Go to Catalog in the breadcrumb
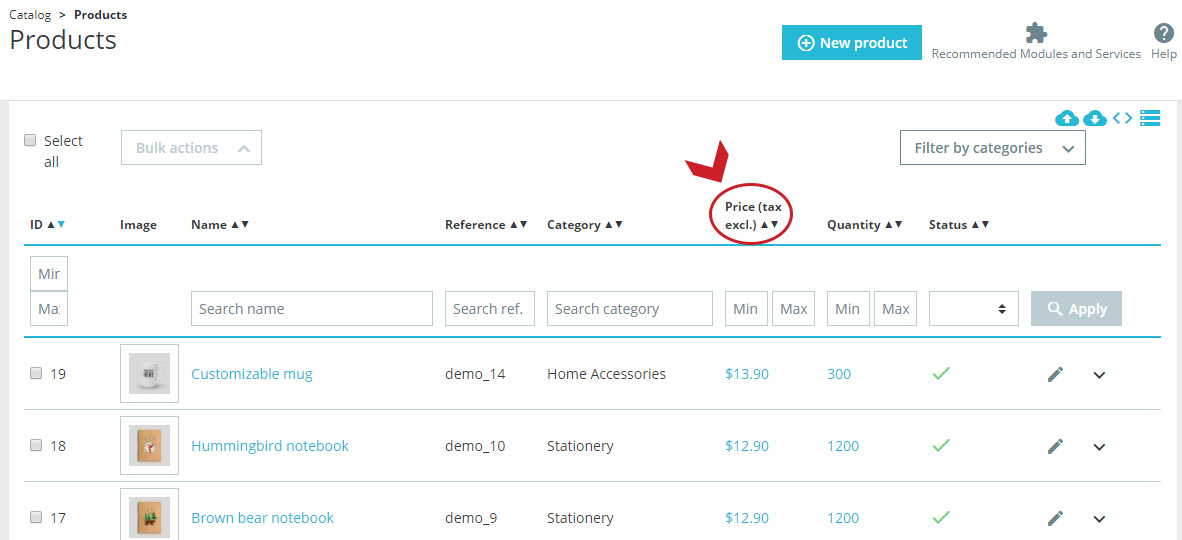Viewport: 1182px width, 540px height. 30,14
